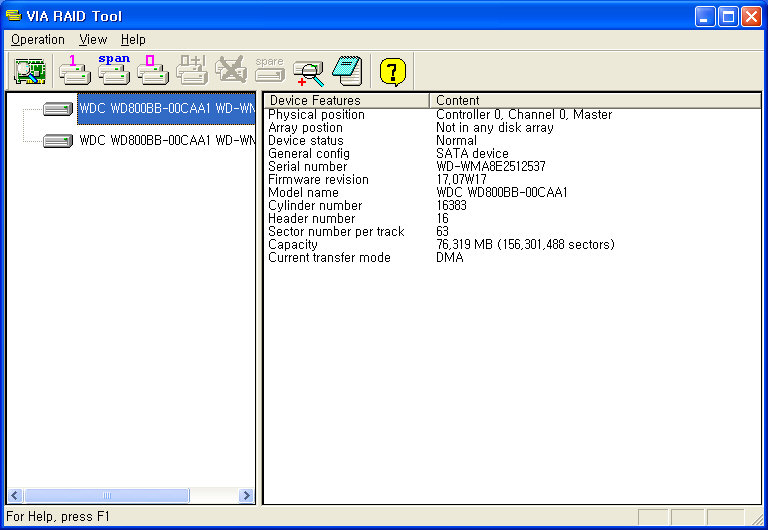Viewport: 768px width, 530px height.
Task: Click the General config row label
Action: coord(309,154)
